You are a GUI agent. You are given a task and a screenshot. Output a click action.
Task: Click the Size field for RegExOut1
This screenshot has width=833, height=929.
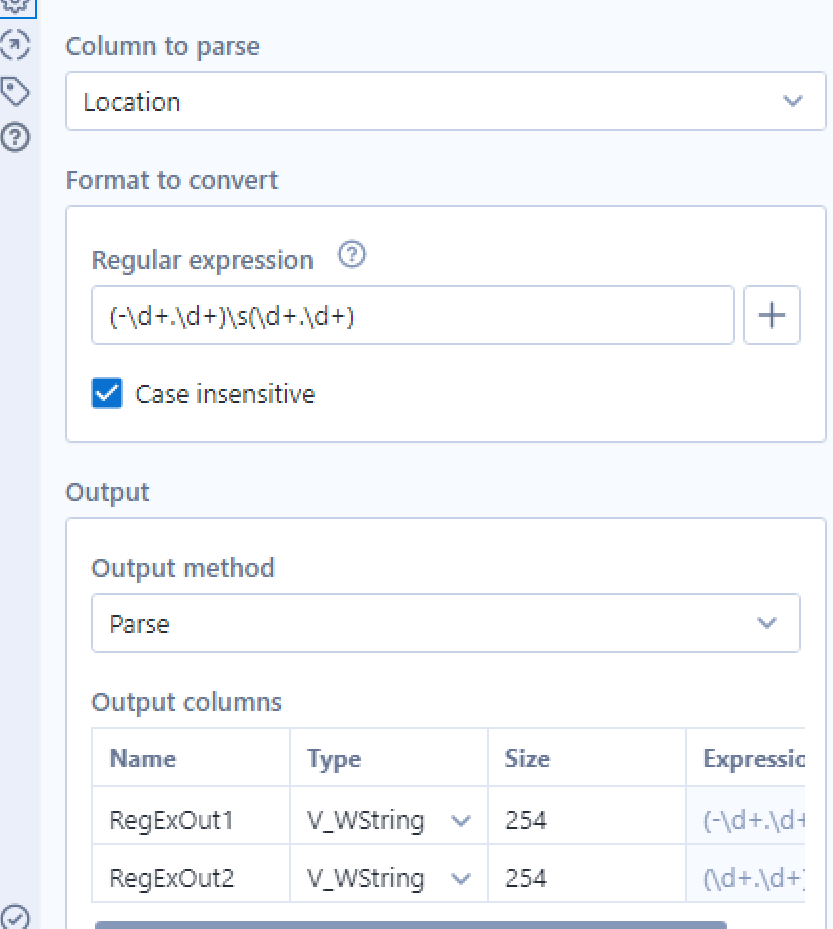586,821
